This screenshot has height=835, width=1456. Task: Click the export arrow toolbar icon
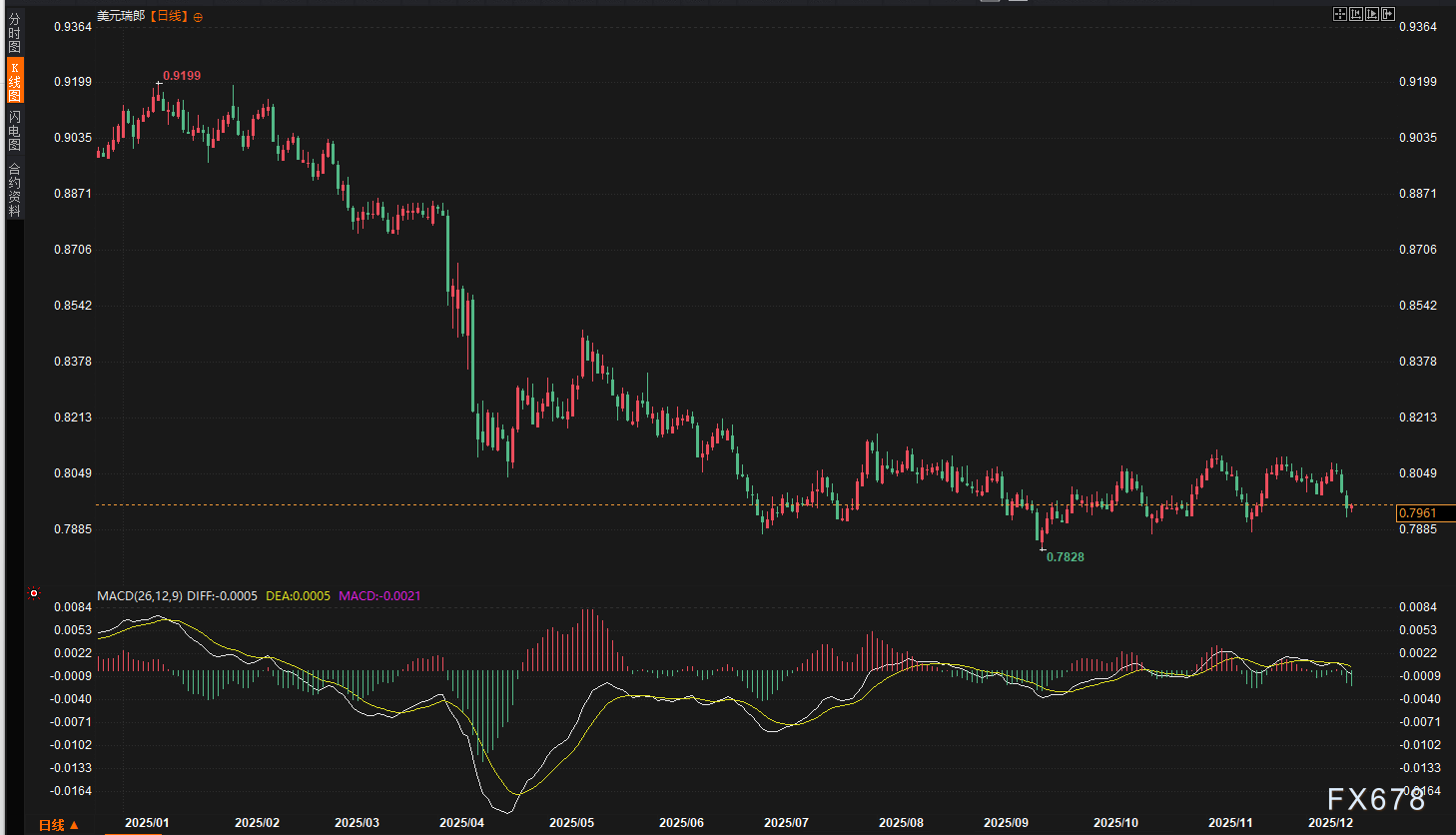pos(1388,14)
